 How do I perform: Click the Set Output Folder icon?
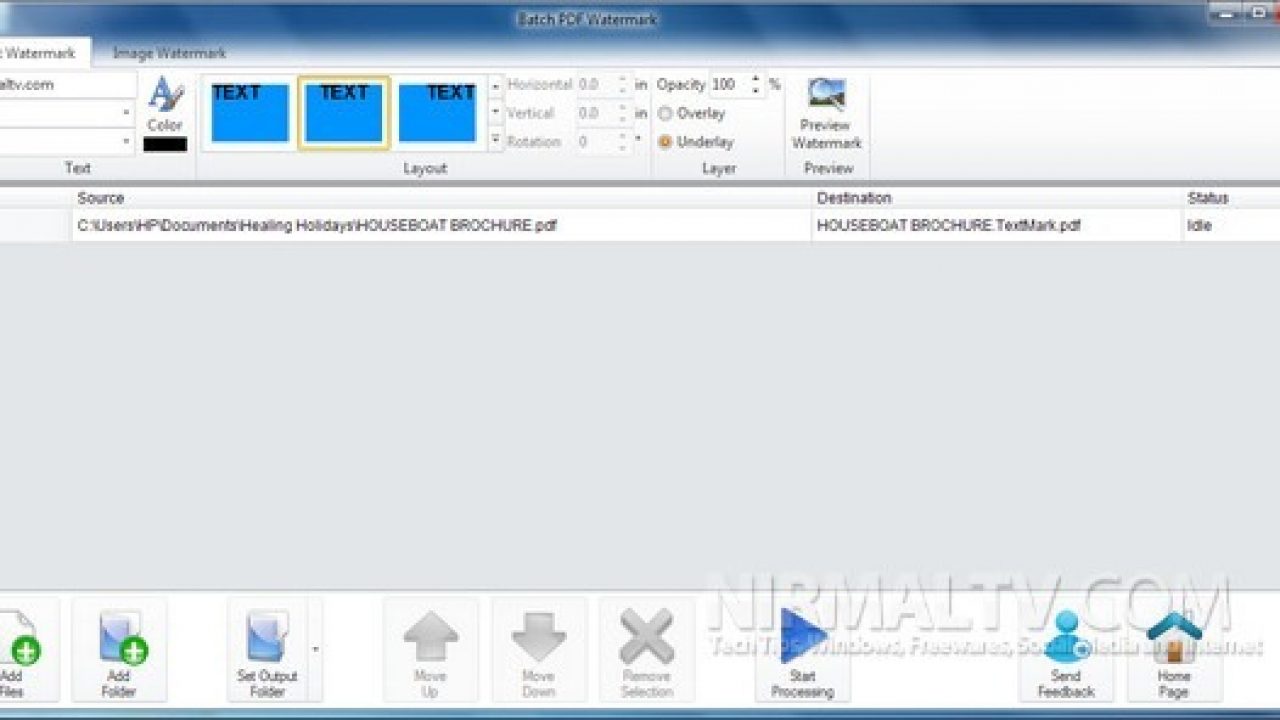click(x=267, y=636)
